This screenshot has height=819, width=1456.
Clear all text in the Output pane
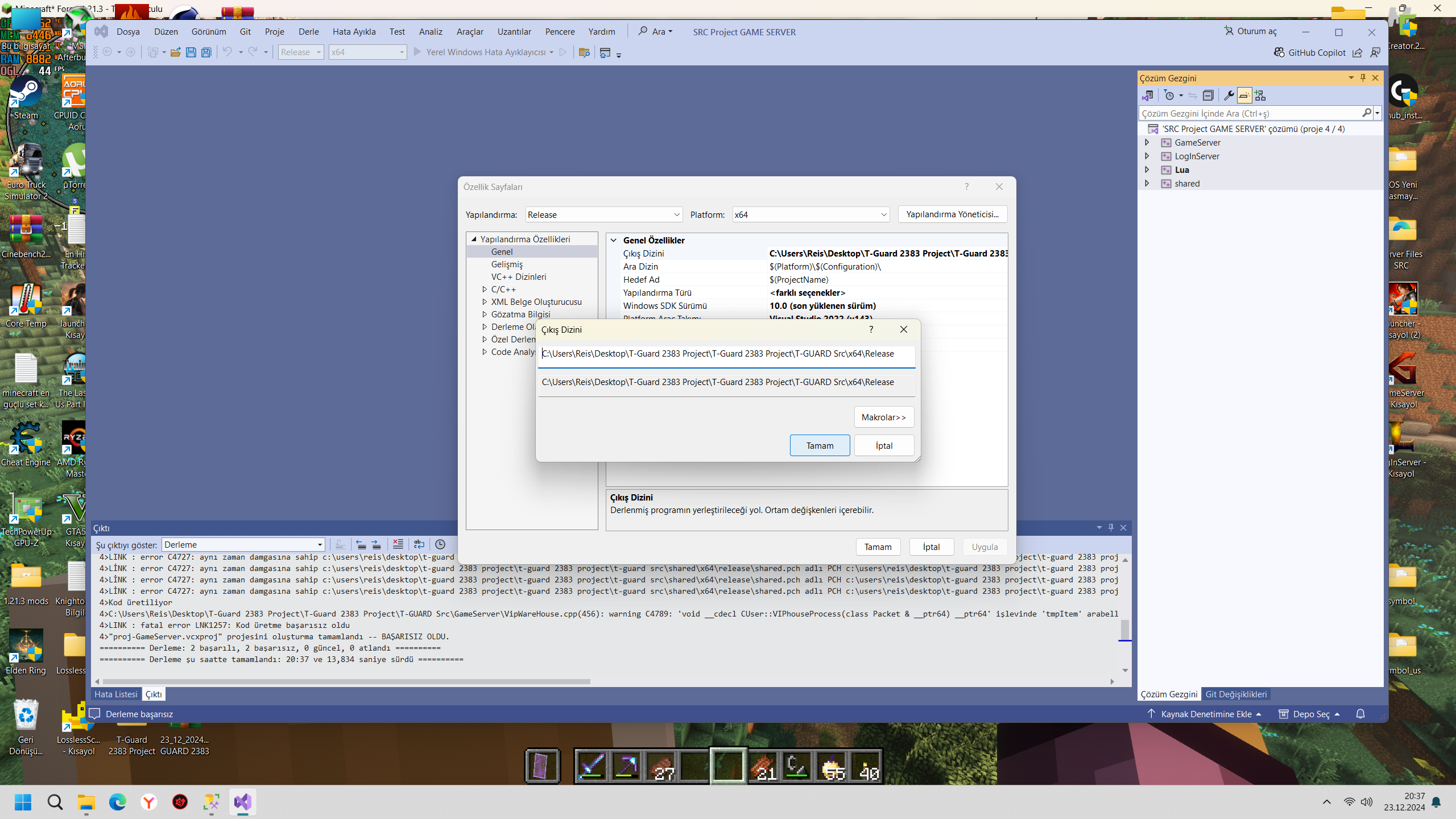[x=398, y=544]
